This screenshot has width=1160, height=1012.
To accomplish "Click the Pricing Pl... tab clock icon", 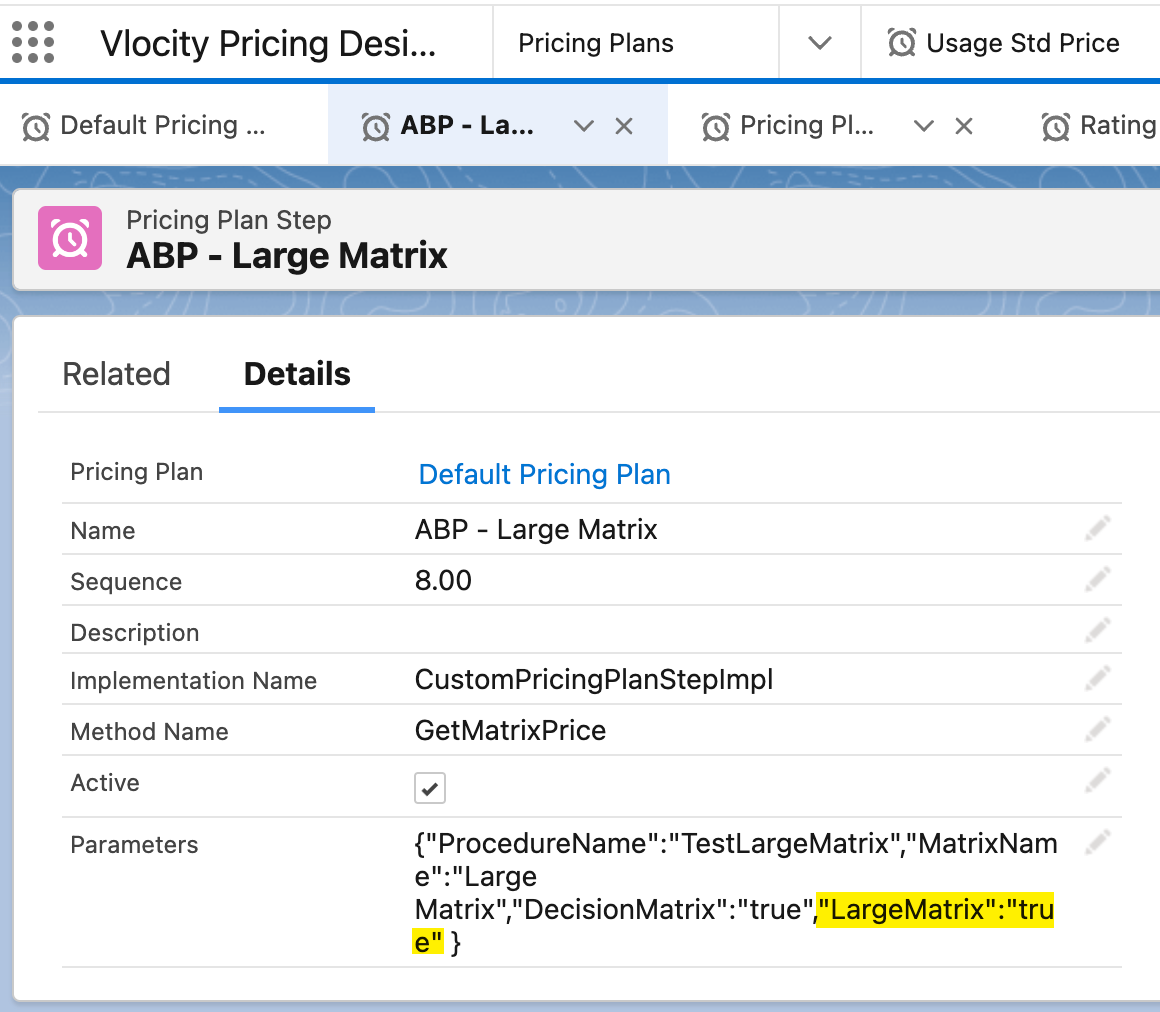I will [x=715, y=126].
